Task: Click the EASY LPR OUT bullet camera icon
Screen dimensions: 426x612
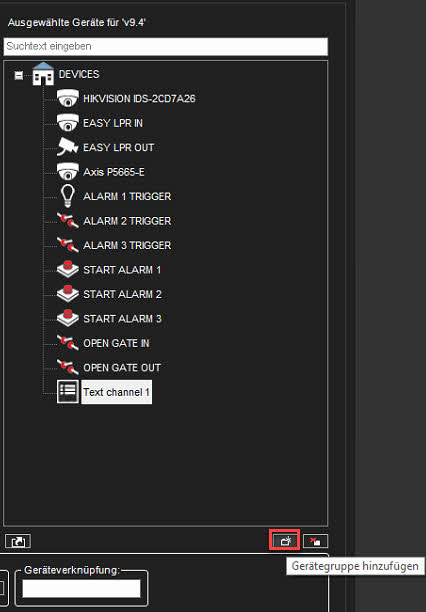Action: (x=68, y=147)
